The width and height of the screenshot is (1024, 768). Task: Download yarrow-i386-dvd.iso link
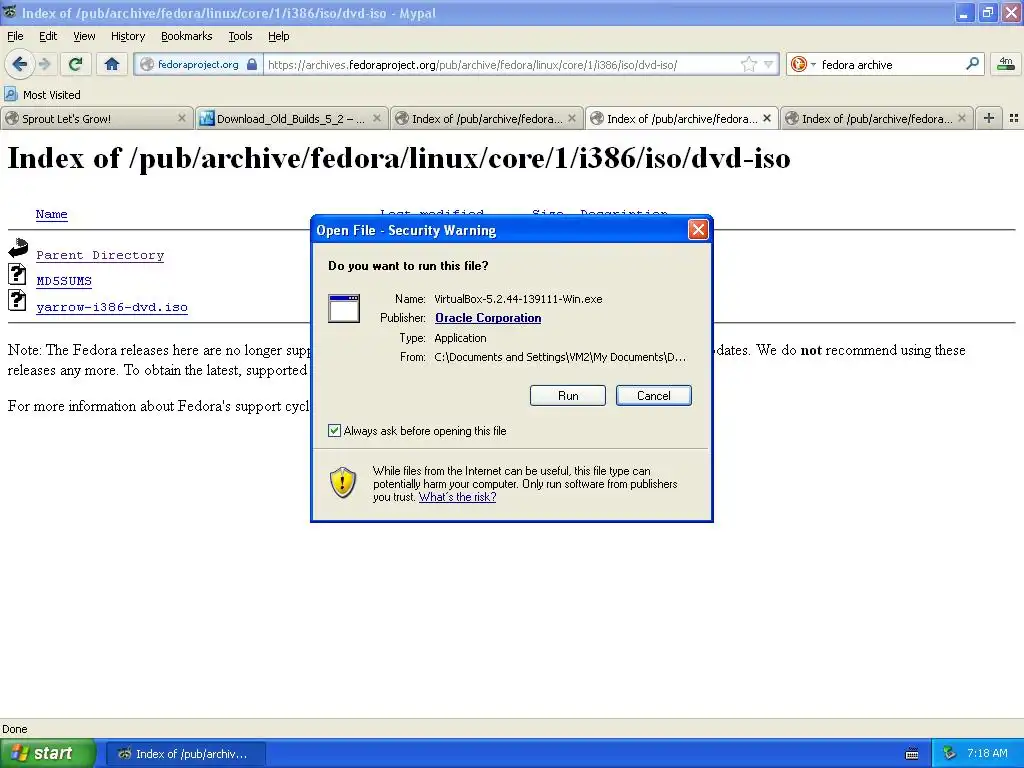click(x=112, y=308)
